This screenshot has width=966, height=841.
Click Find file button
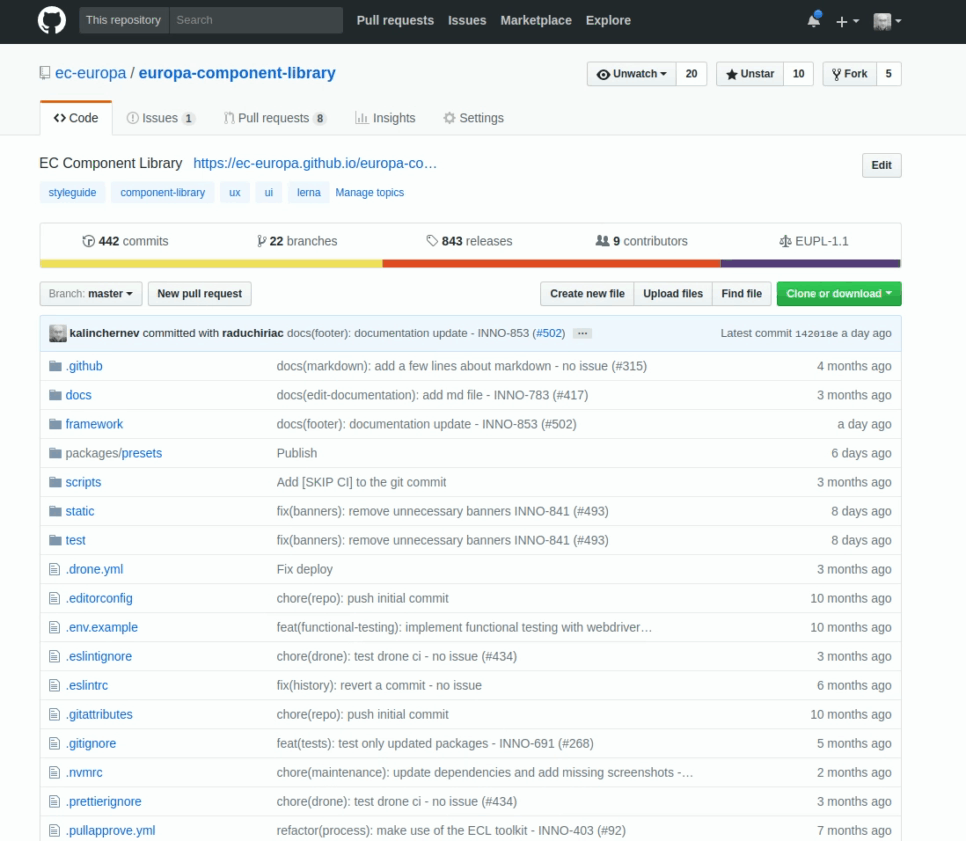click(741, 294)
